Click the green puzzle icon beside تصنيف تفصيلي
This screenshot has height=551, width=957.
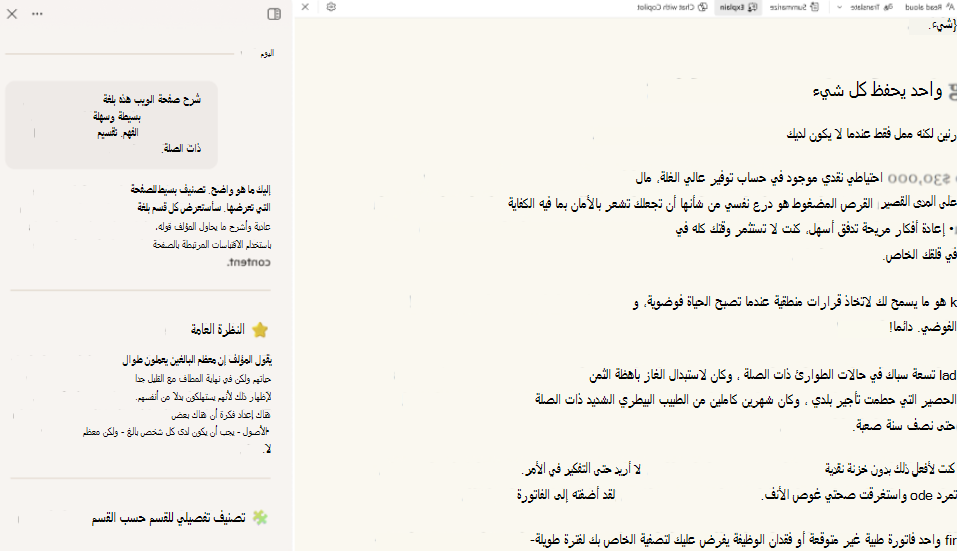261,517
